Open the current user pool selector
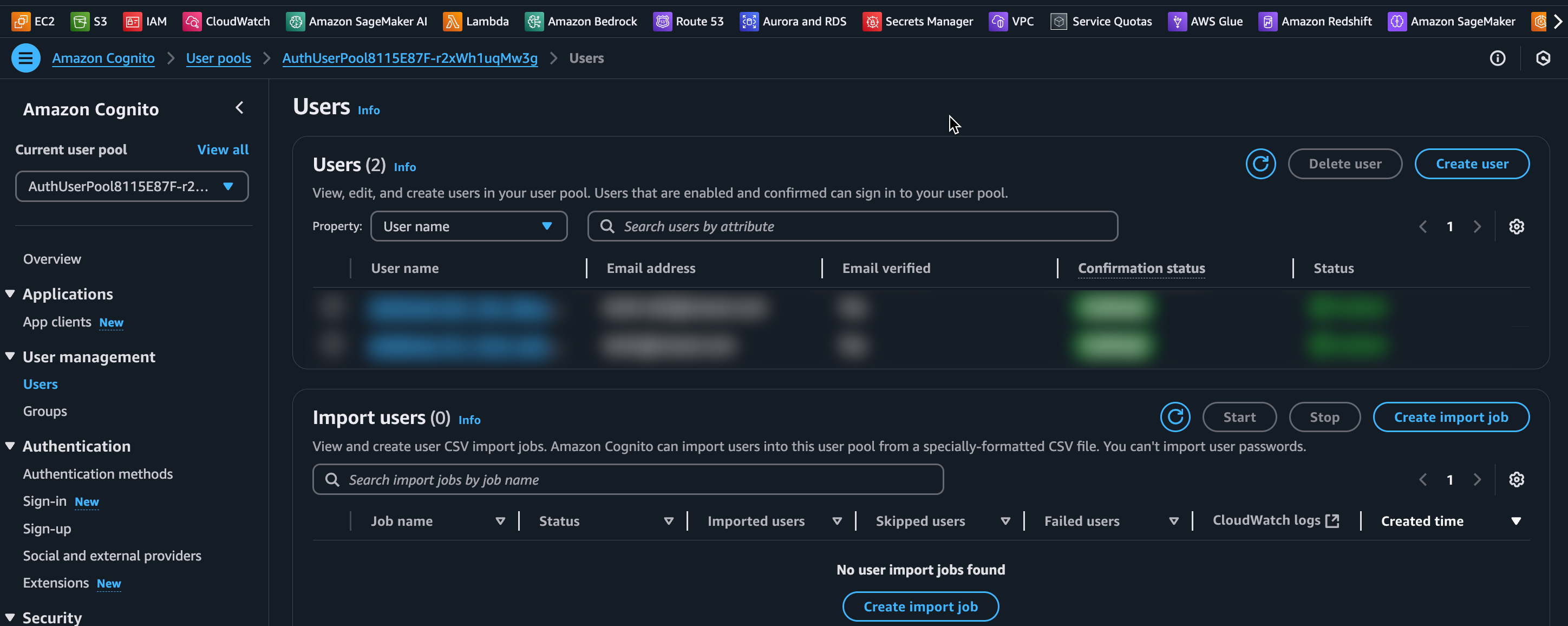This screenshot has width=1568, height=626. [x=132, y=186]
